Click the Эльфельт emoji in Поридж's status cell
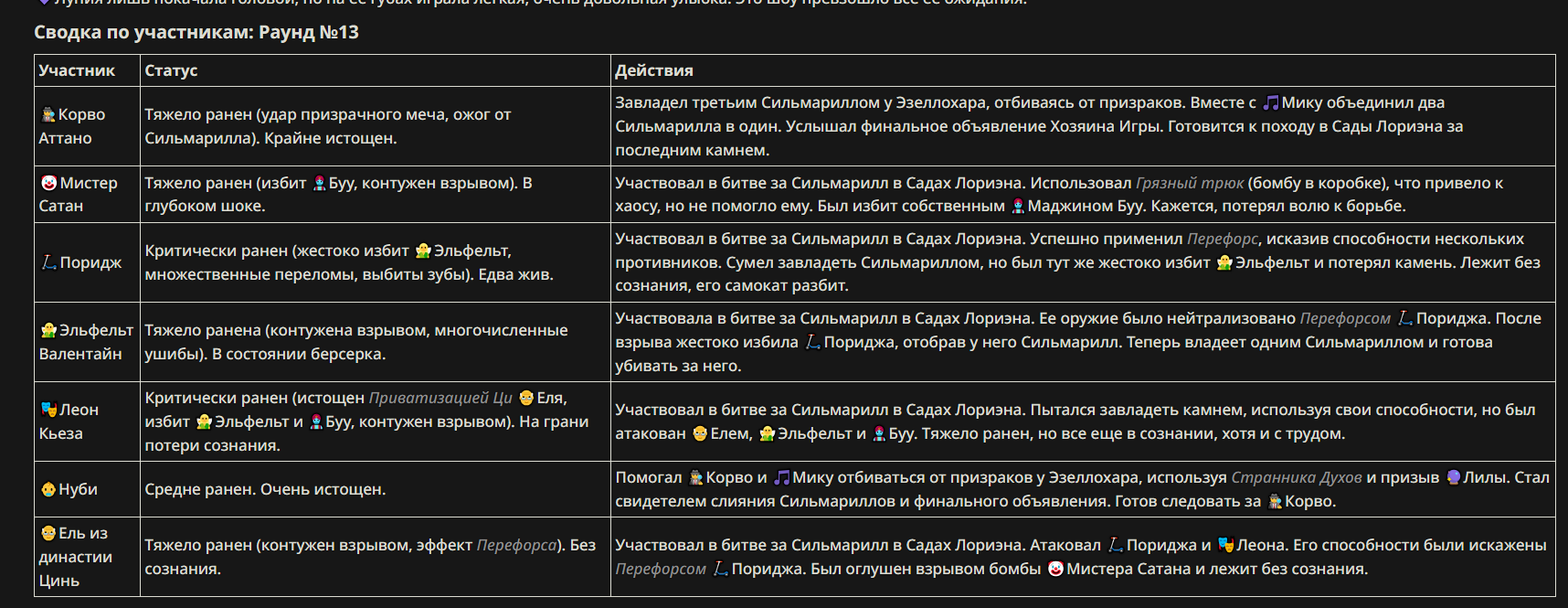The image size is (1568, 608). click(423, 251)
